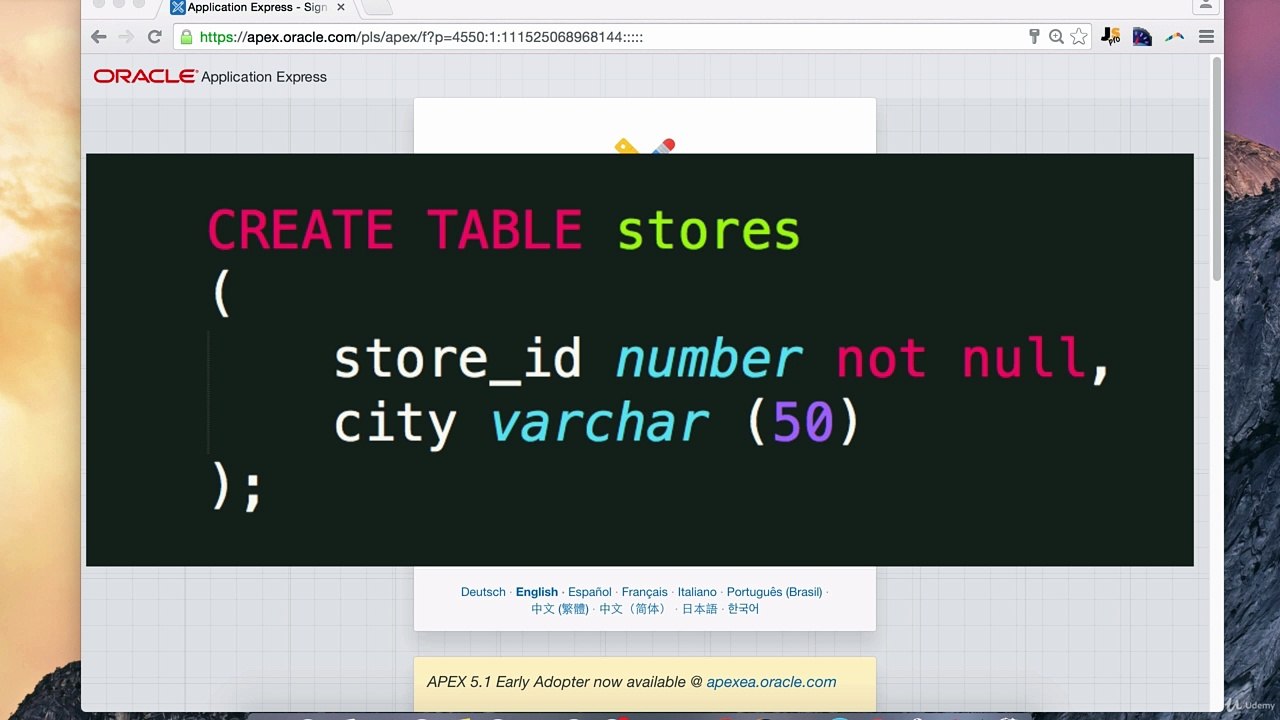Click the saved password key icon
Screen dimensions: 1280x720
pyautogui.click(x=1034, y=37)
